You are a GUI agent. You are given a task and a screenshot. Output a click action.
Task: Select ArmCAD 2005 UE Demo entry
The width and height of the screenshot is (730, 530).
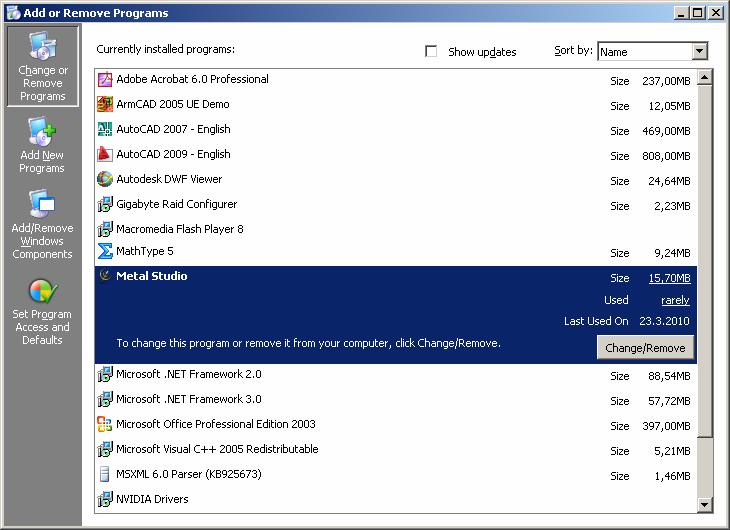[x=396, y=104]
